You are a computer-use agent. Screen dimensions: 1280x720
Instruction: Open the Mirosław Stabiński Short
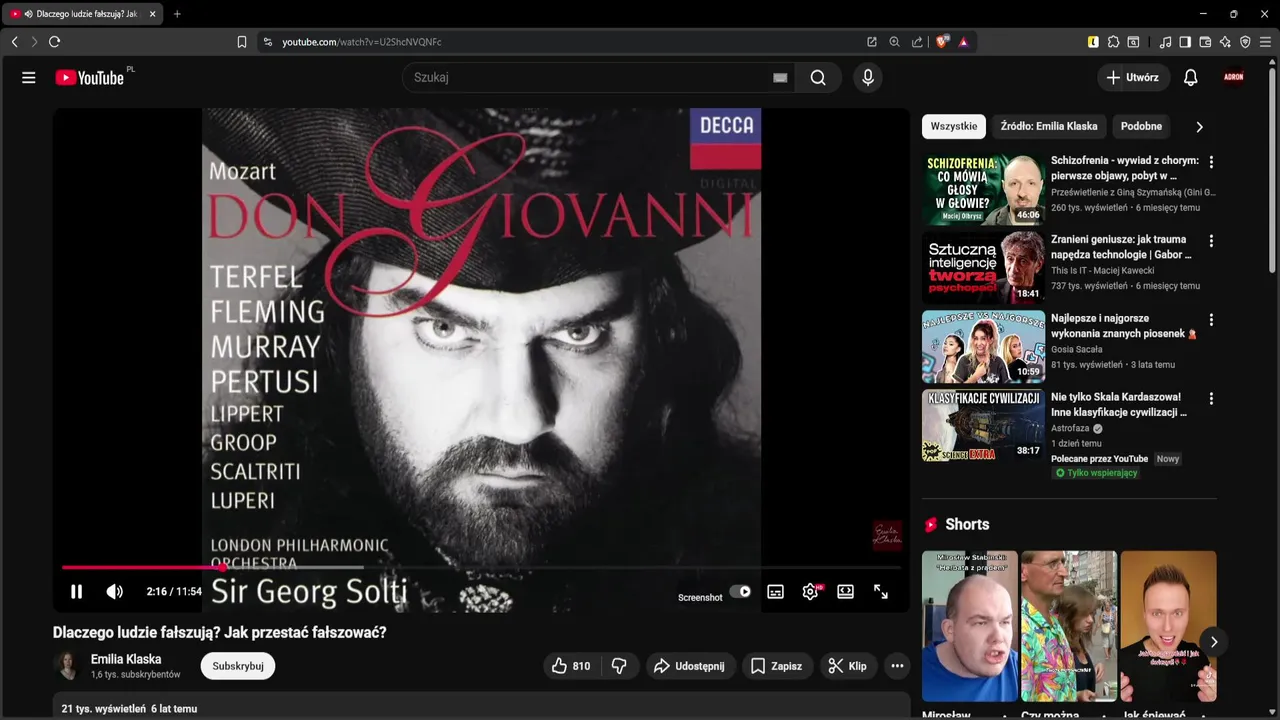coord(970,626)
